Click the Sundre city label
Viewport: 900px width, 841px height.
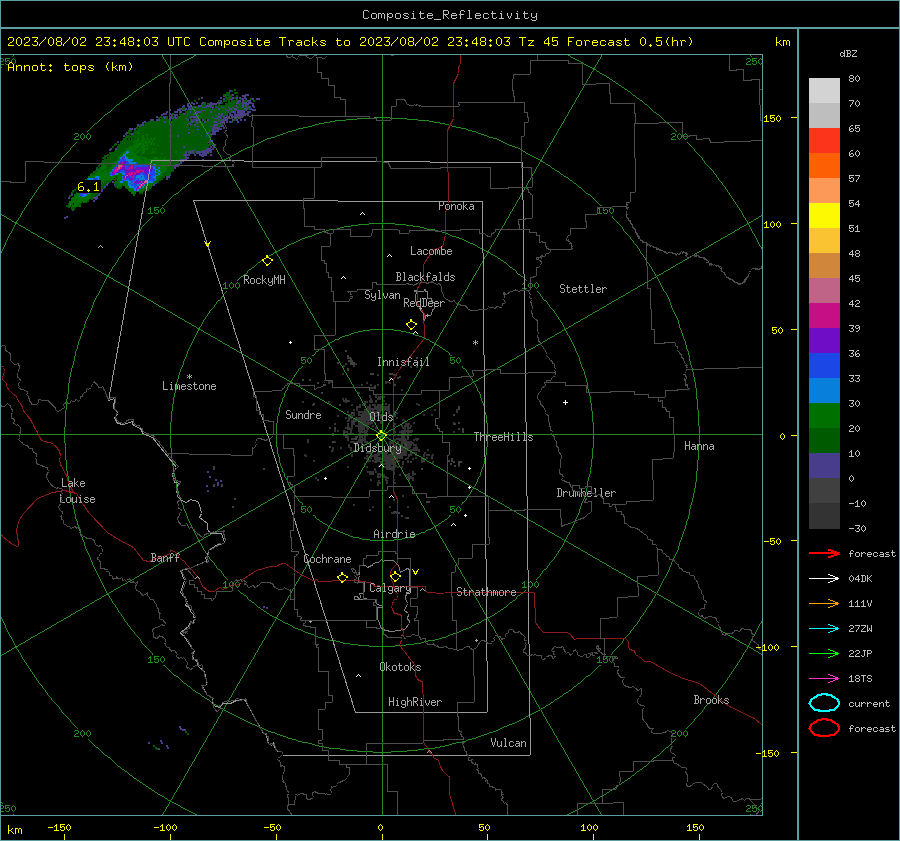pos(303,415)
